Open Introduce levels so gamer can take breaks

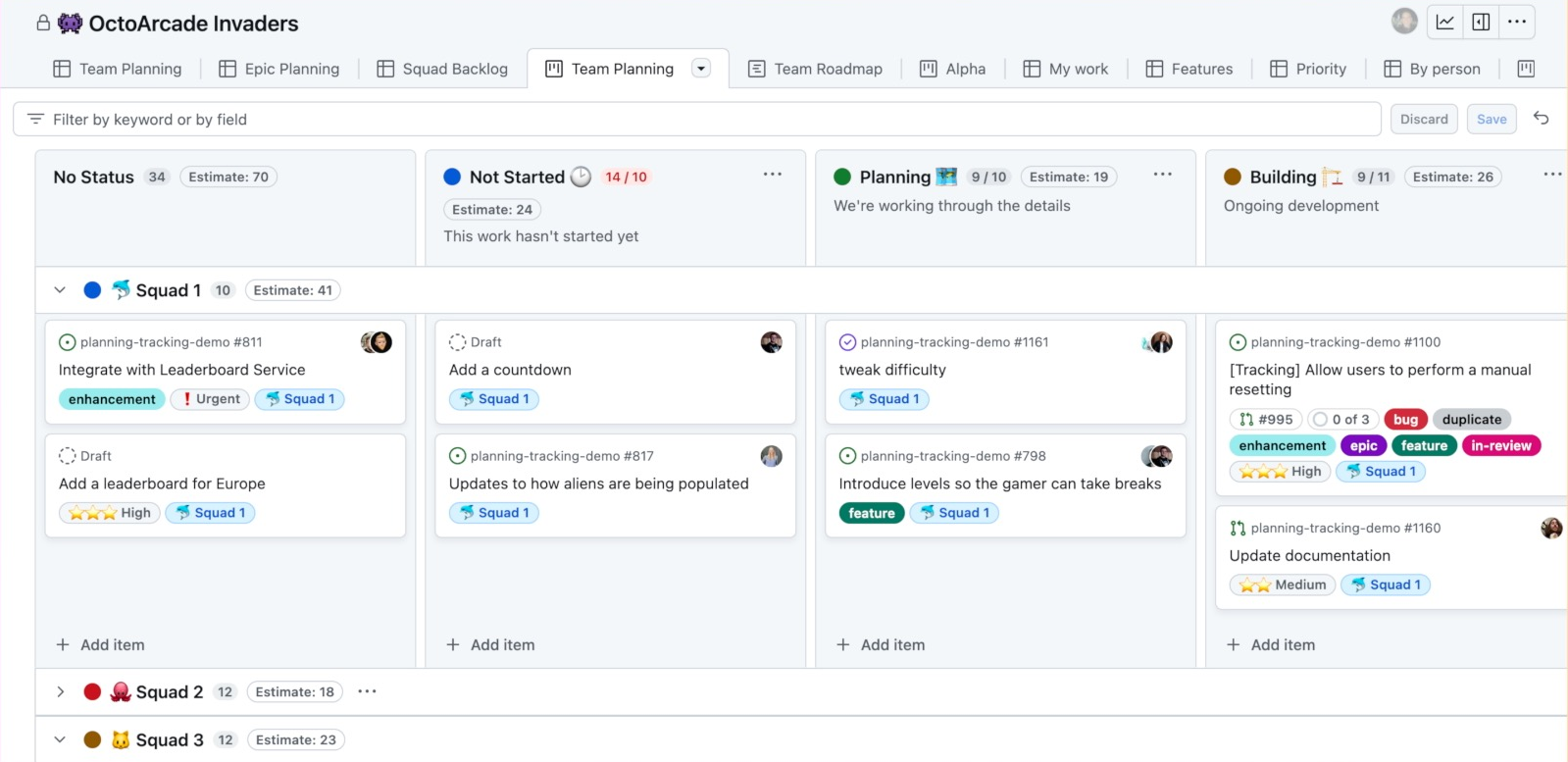point(999,483)
